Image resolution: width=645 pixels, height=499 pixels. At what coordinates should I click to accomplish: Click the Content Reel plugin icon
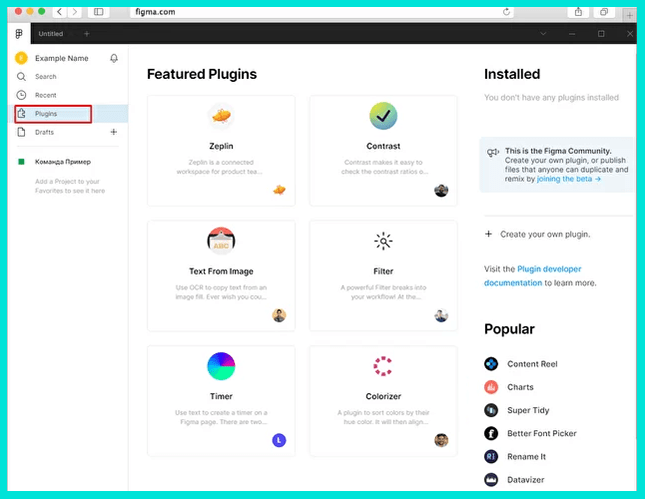[x=491, y=364]
